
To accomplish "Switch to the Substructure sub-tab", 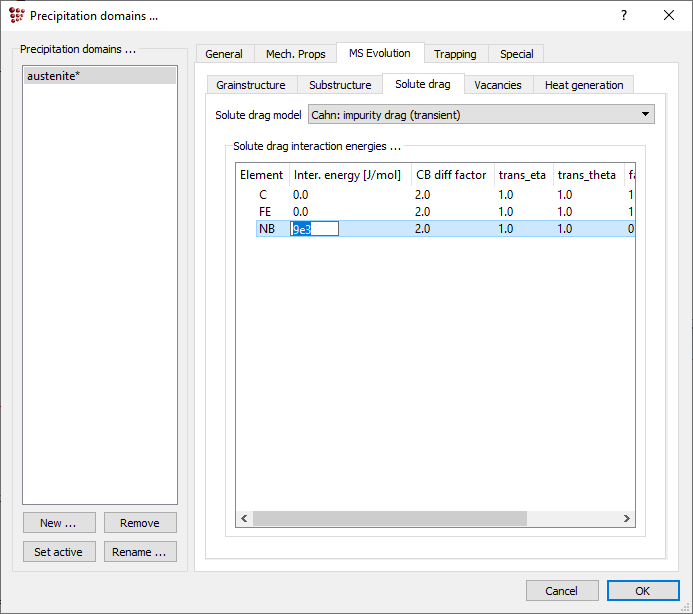I will coord(340,85).
